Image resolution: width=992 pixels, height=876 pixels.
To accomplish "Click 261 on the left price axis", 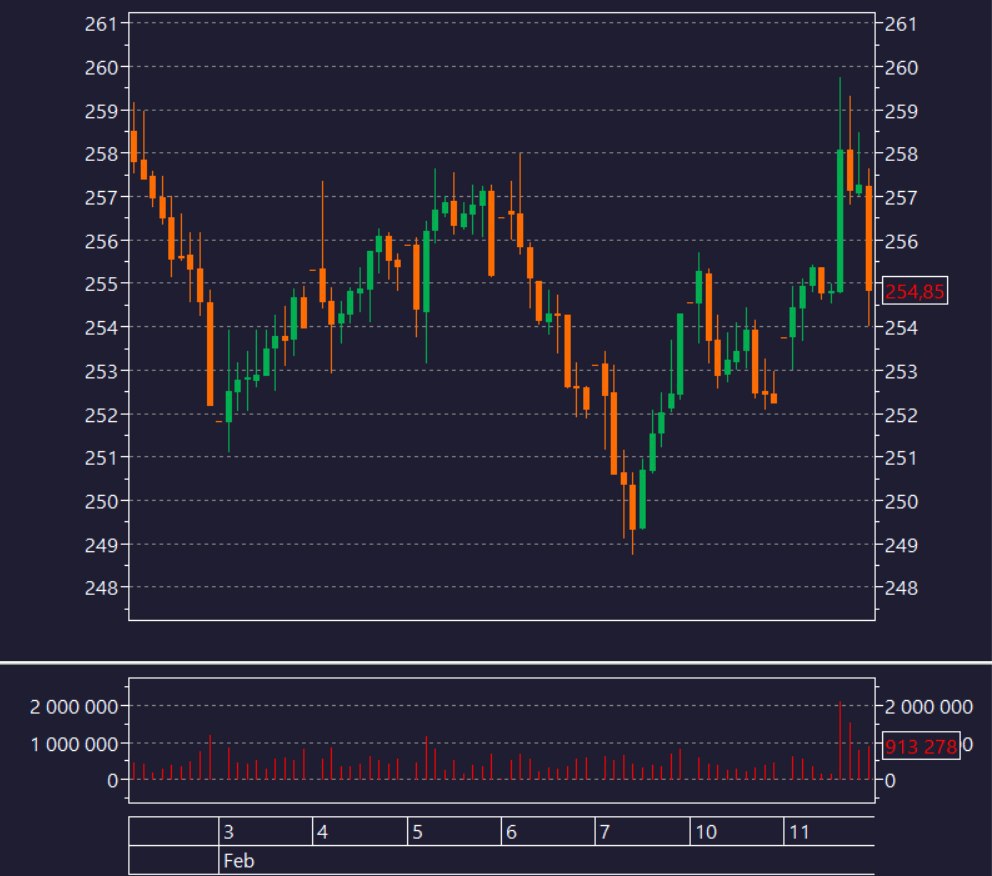I will tap(101, 24).
